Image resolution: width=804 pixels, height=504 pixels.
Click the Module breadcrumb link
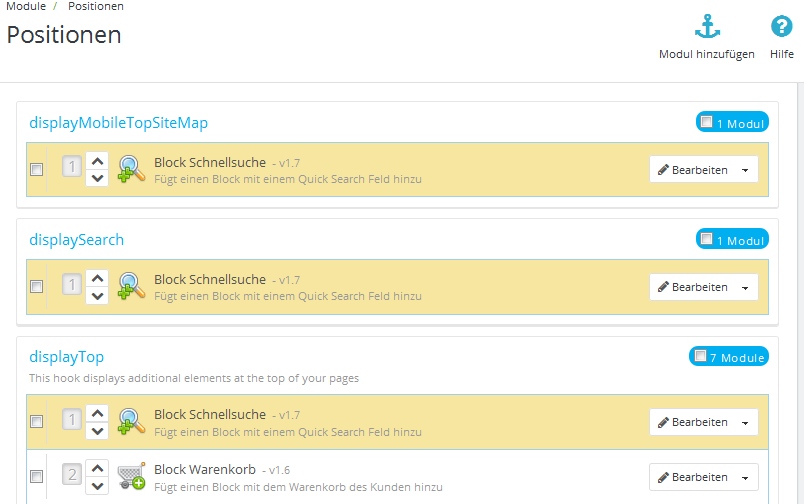(x=25, y=6)
